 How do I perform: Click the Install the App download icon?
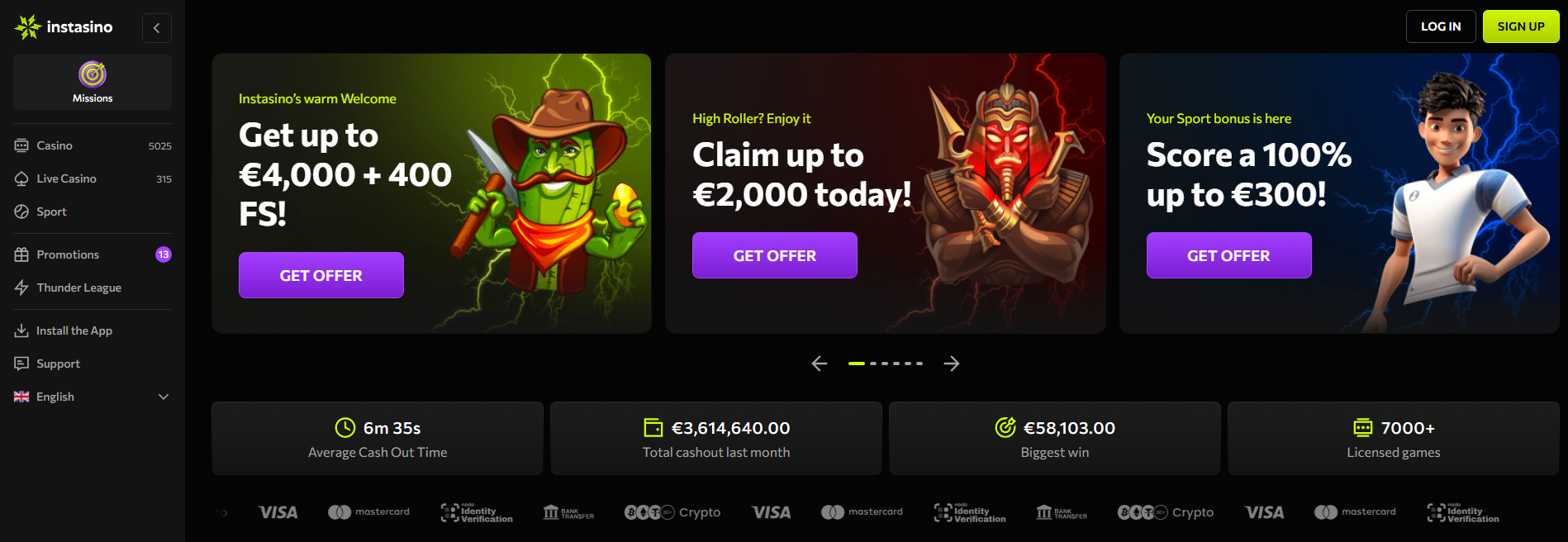pos(21,330)
